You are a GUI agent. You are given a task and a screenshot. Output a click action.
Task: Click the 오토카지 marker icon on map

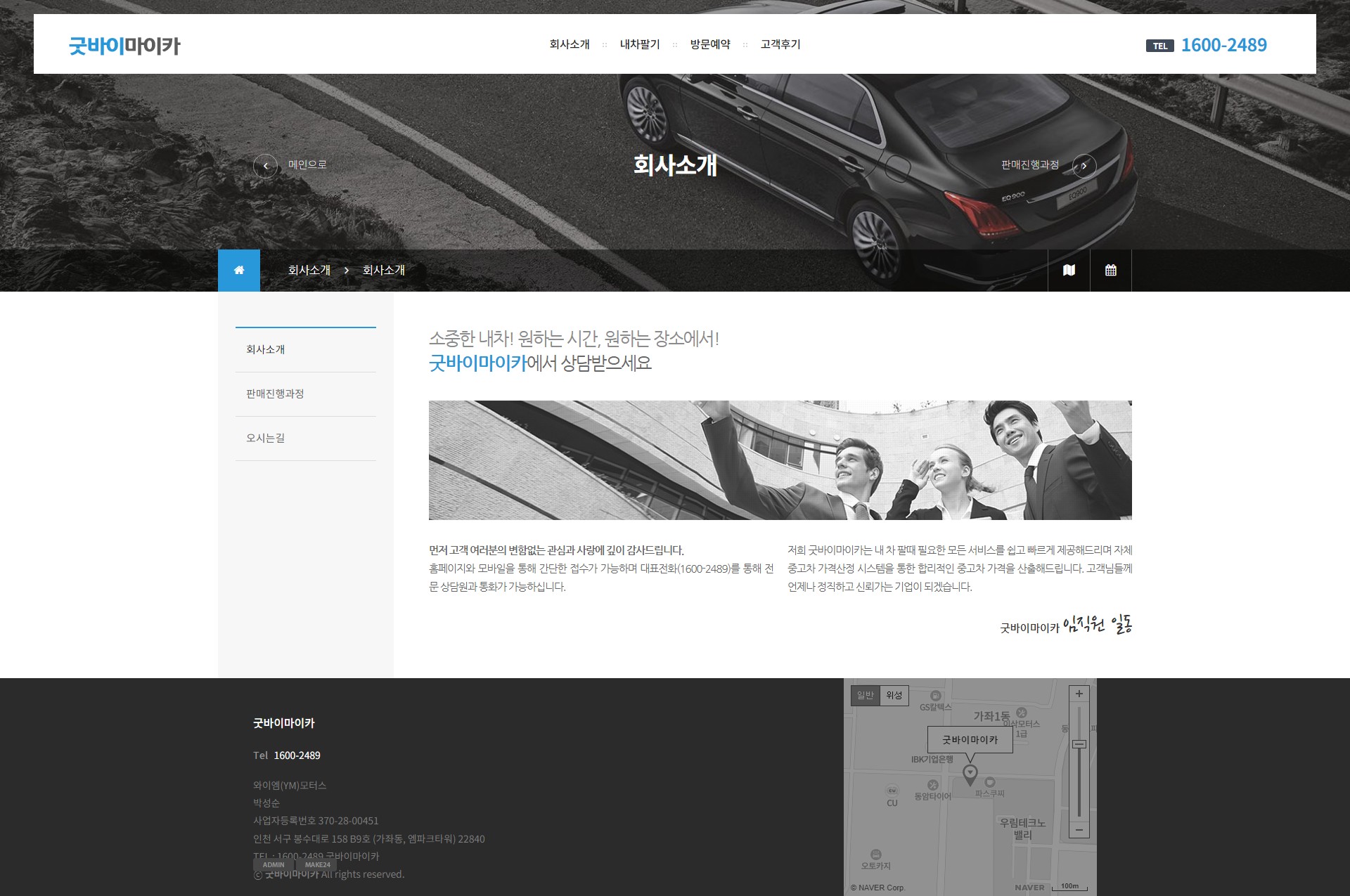pyautogui.click(x=876, y=855)
